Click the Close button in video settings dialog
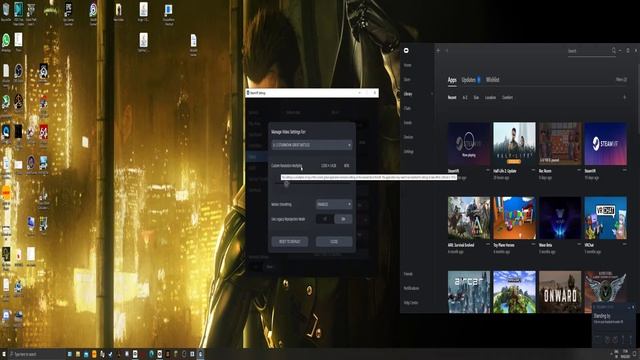640x360 pixels. point(334,242)
